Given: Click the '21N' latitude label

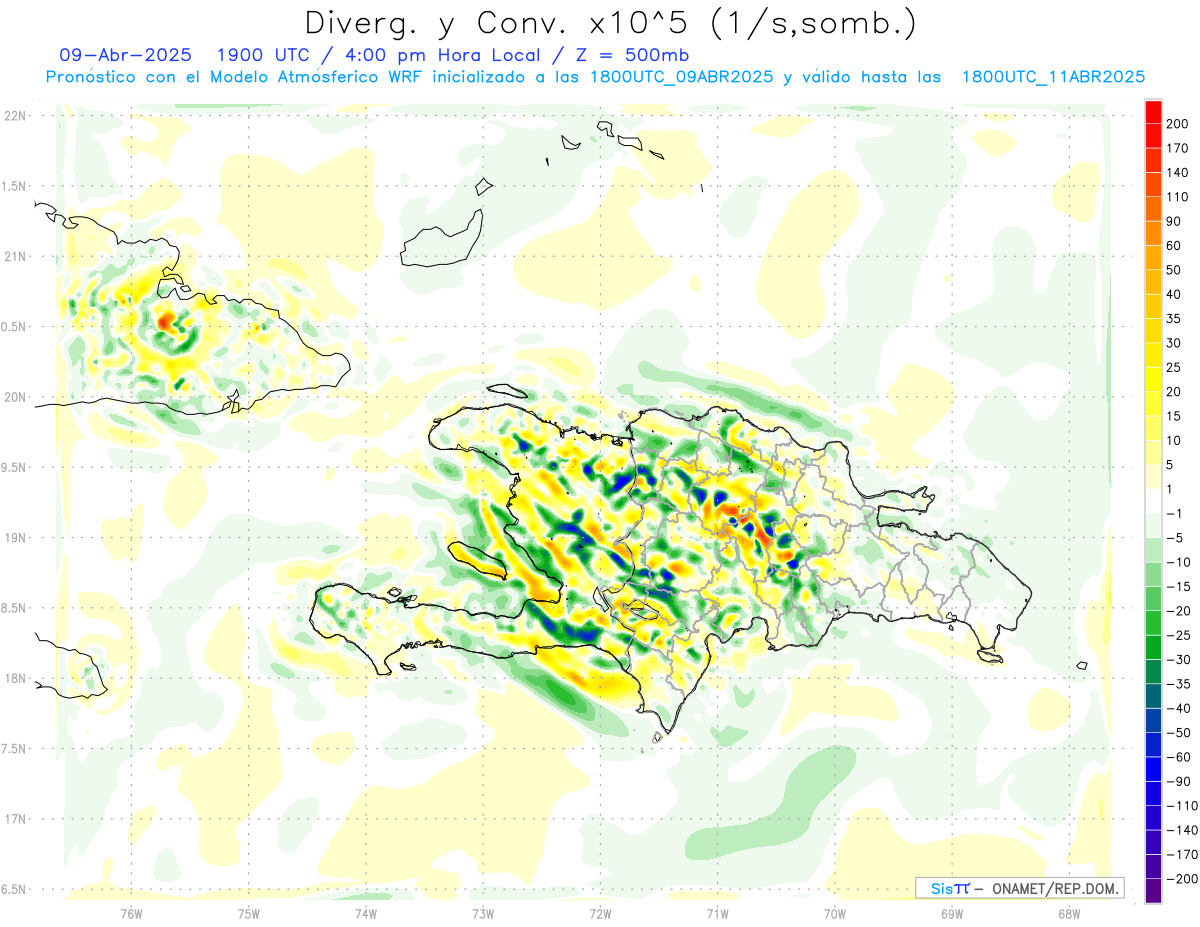Looking at the screenshot, I should click(x=14, y=257).
